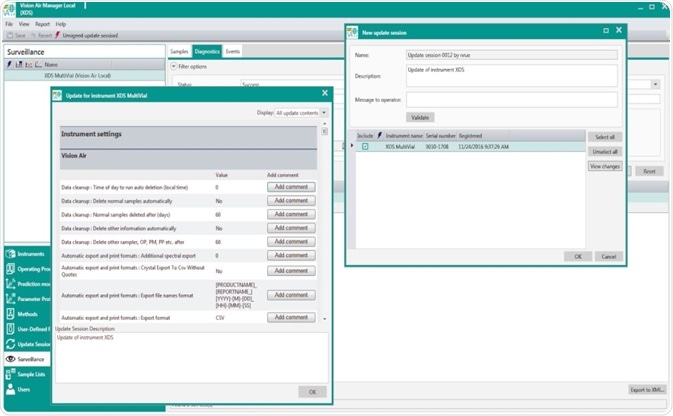
Task: Maximize the New update session dialog
Action: point(606,30)
